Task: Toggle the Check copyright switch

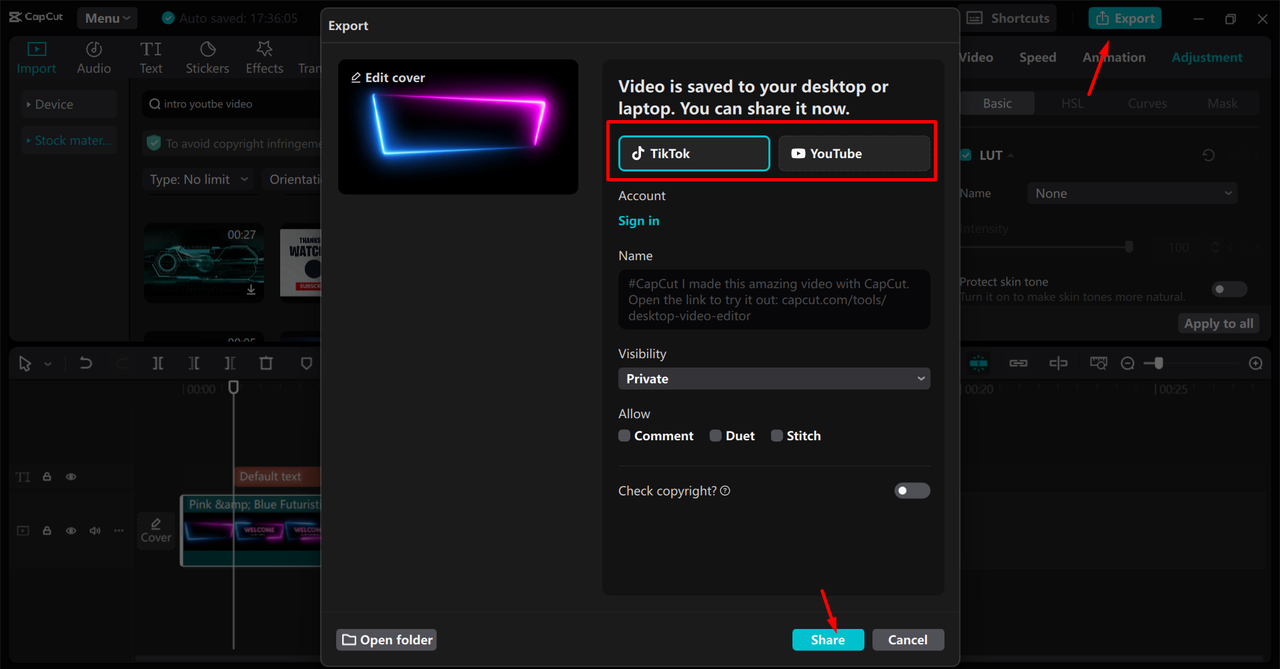Action: point(912,491)
